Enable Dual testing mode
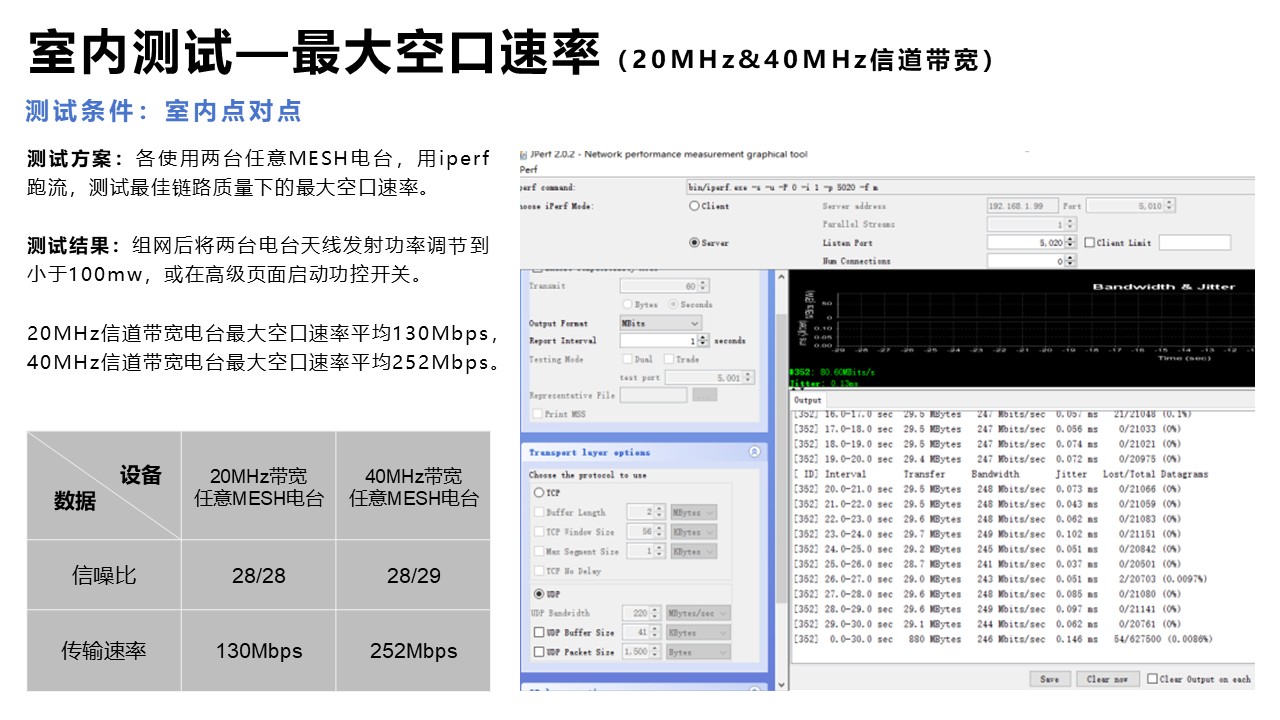This screenshot has height=720, width=1280. 628,359
